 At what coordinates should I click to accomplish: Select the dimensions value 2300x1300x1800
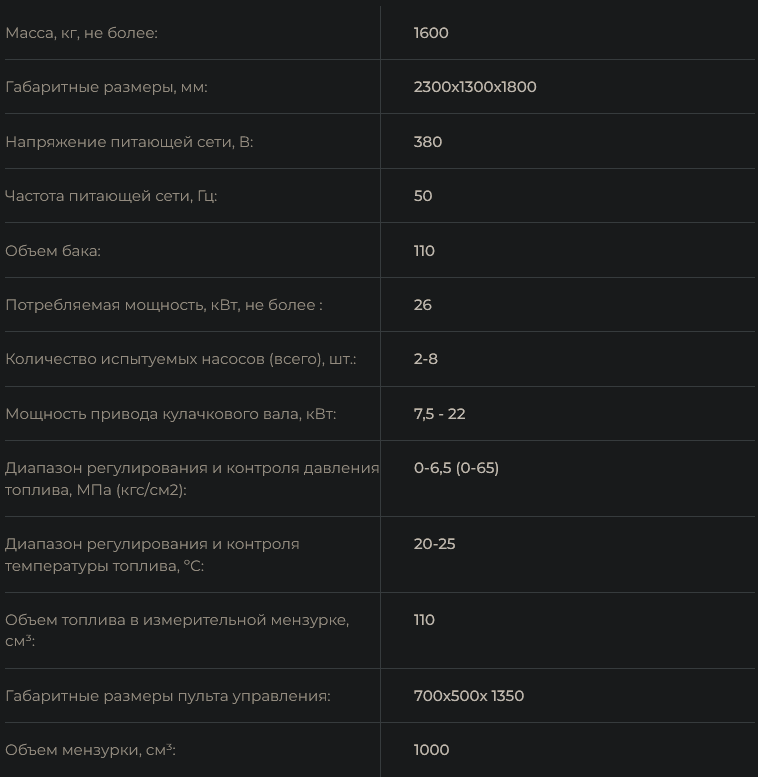point(475,87)
